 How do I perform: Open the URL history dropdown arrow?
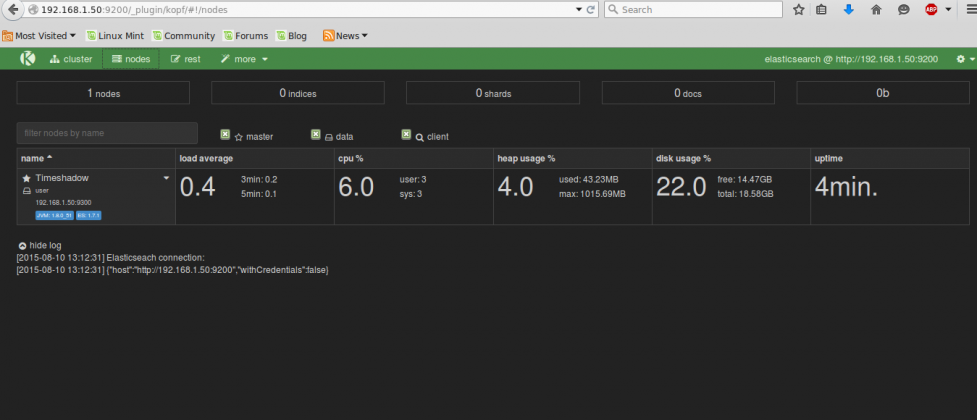(x=579, y=9)
